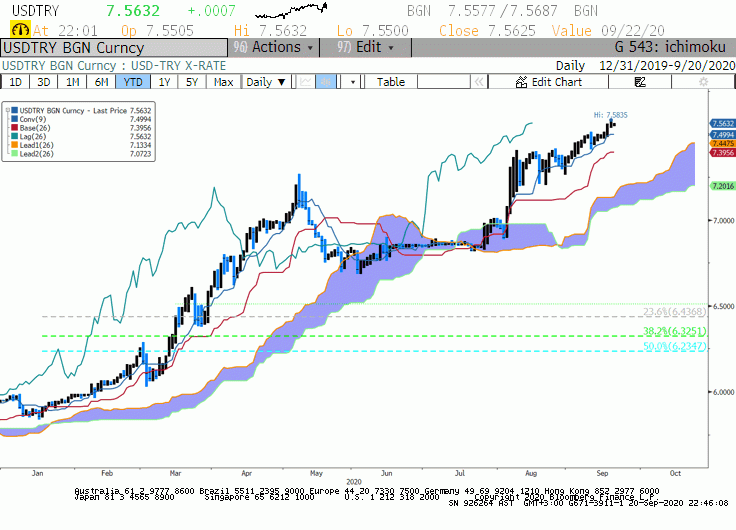Click the 23.6%(6.4368) Fibonacci level label

pos(675,312)
